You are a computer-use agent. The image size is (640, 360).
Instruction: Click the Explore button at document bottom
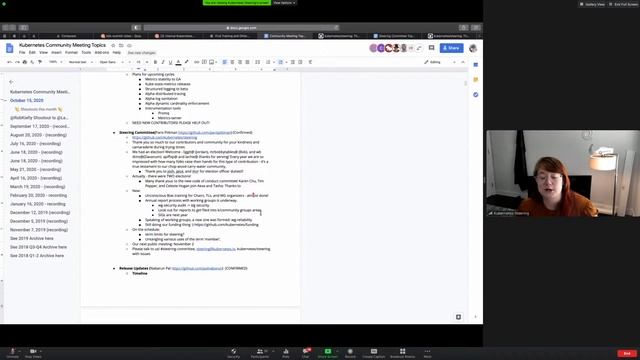click(458, 317)
